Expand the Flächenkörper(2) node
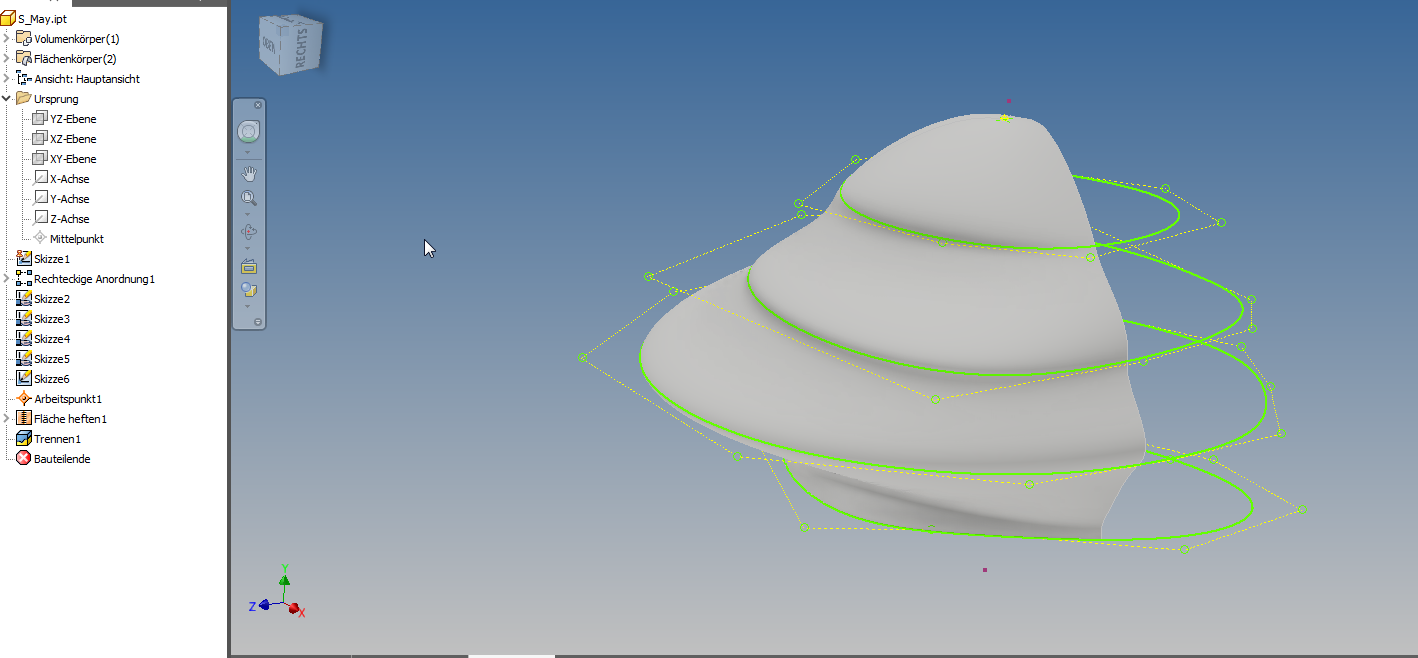1418x658 pixels. [x=8, y=58]
